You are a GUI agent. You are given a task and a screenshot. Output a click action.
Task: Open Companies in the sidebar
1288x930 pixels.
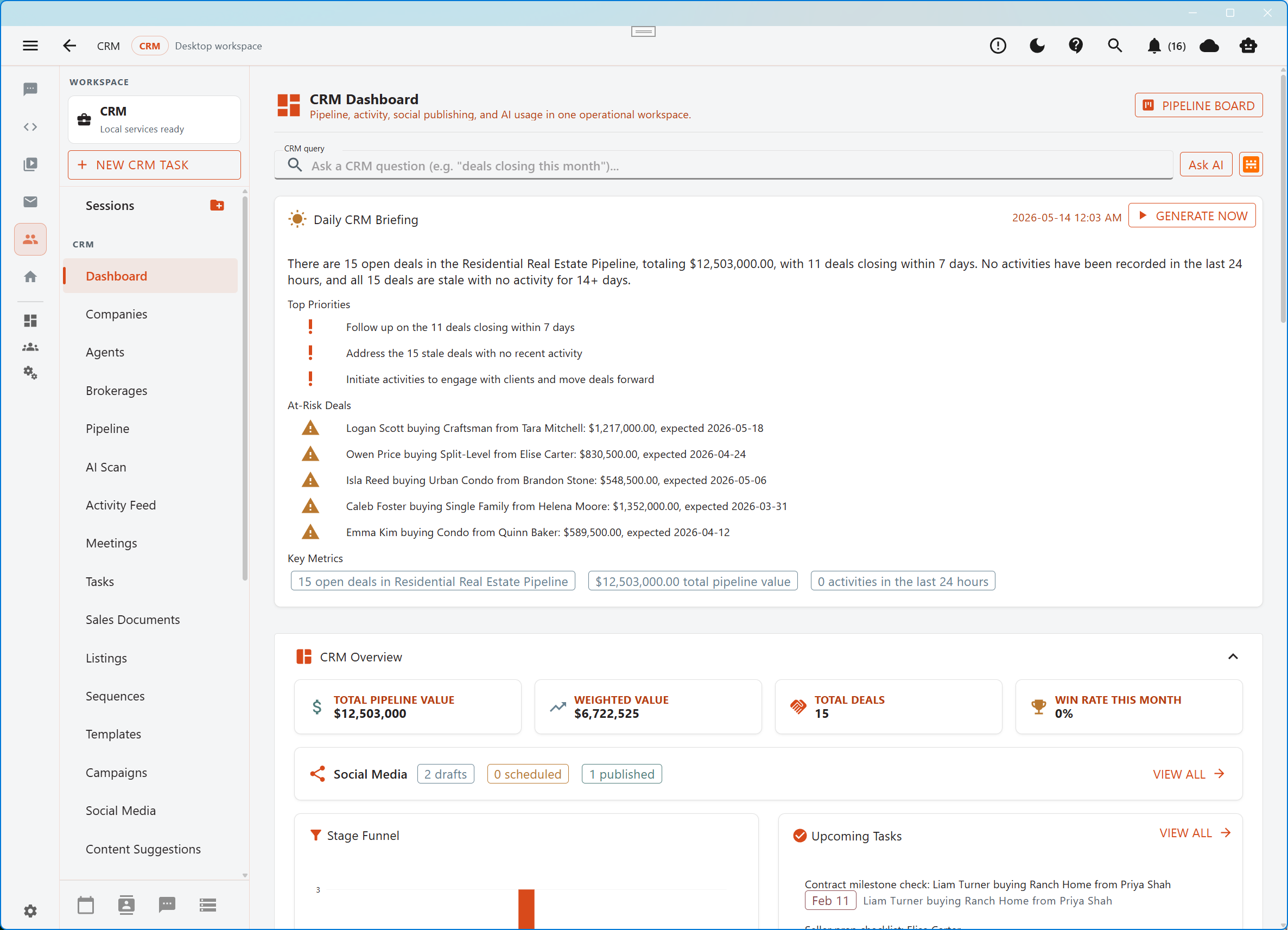coord(150,314)
